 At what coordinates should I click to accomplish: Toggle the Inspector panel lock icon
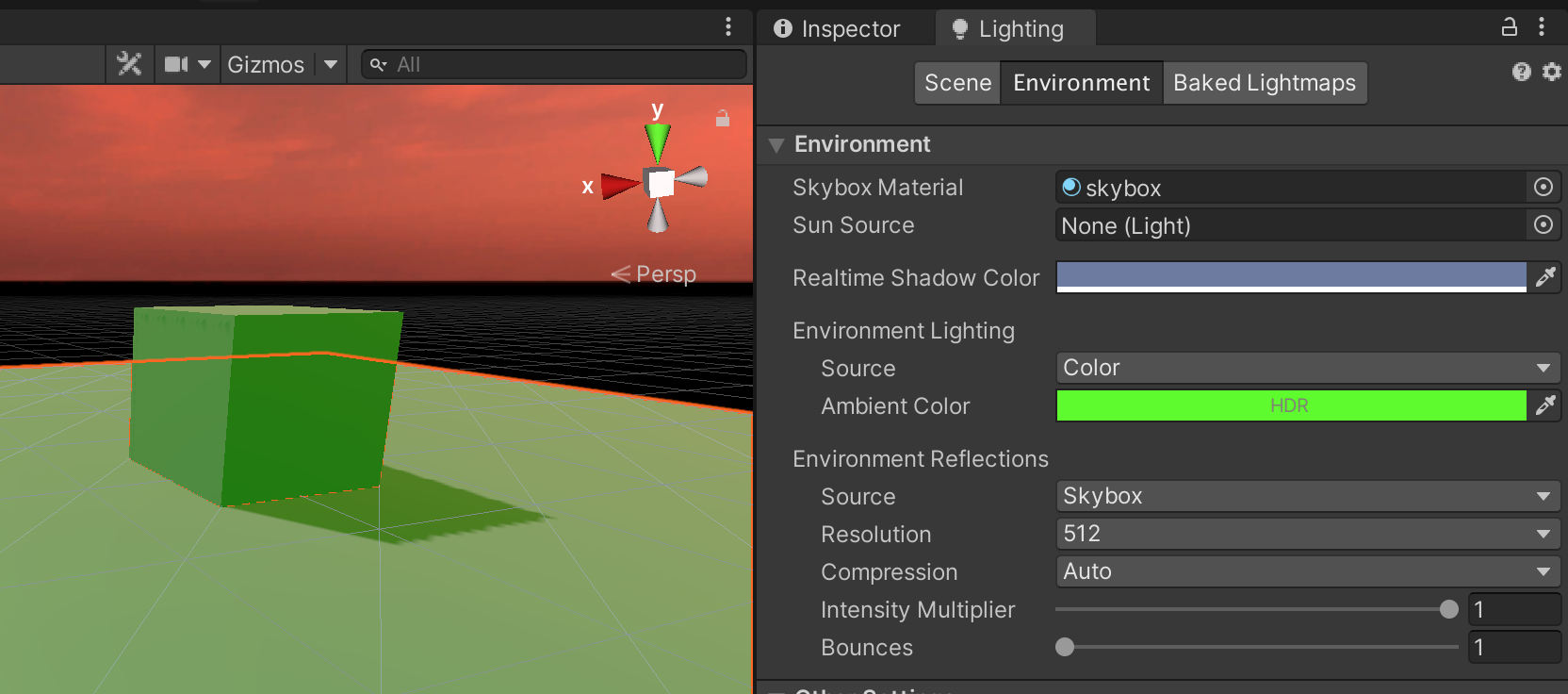(1509, 27)
